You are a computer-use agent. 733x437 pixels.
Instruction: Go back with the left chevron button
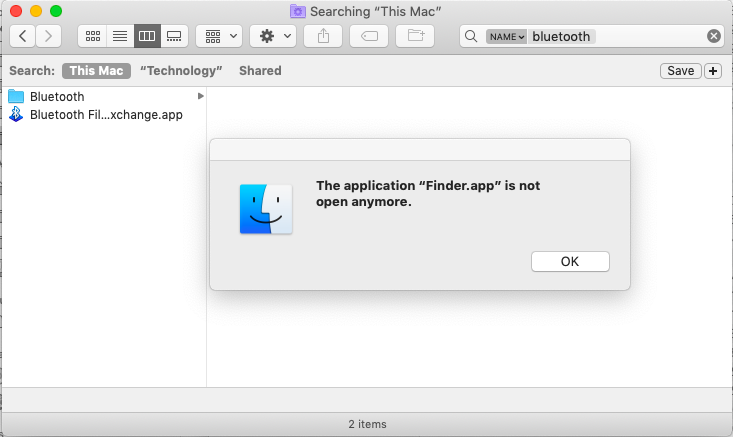[22, 36]
